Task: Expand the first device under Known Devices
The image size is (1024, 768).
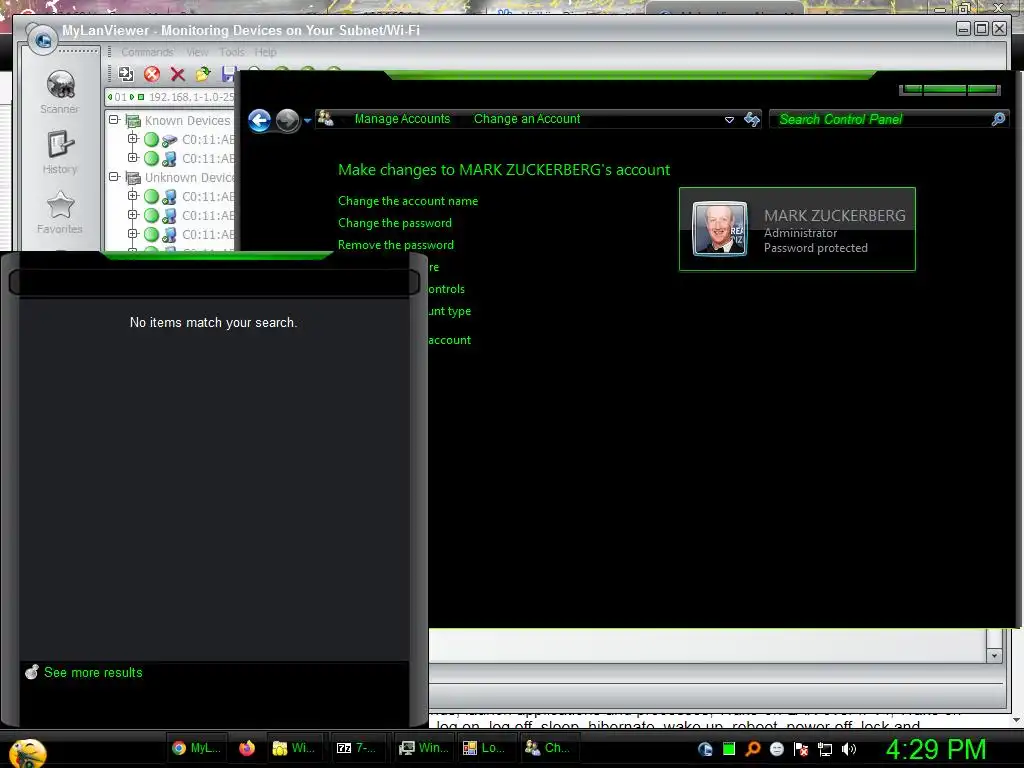Action: point(133,139)
